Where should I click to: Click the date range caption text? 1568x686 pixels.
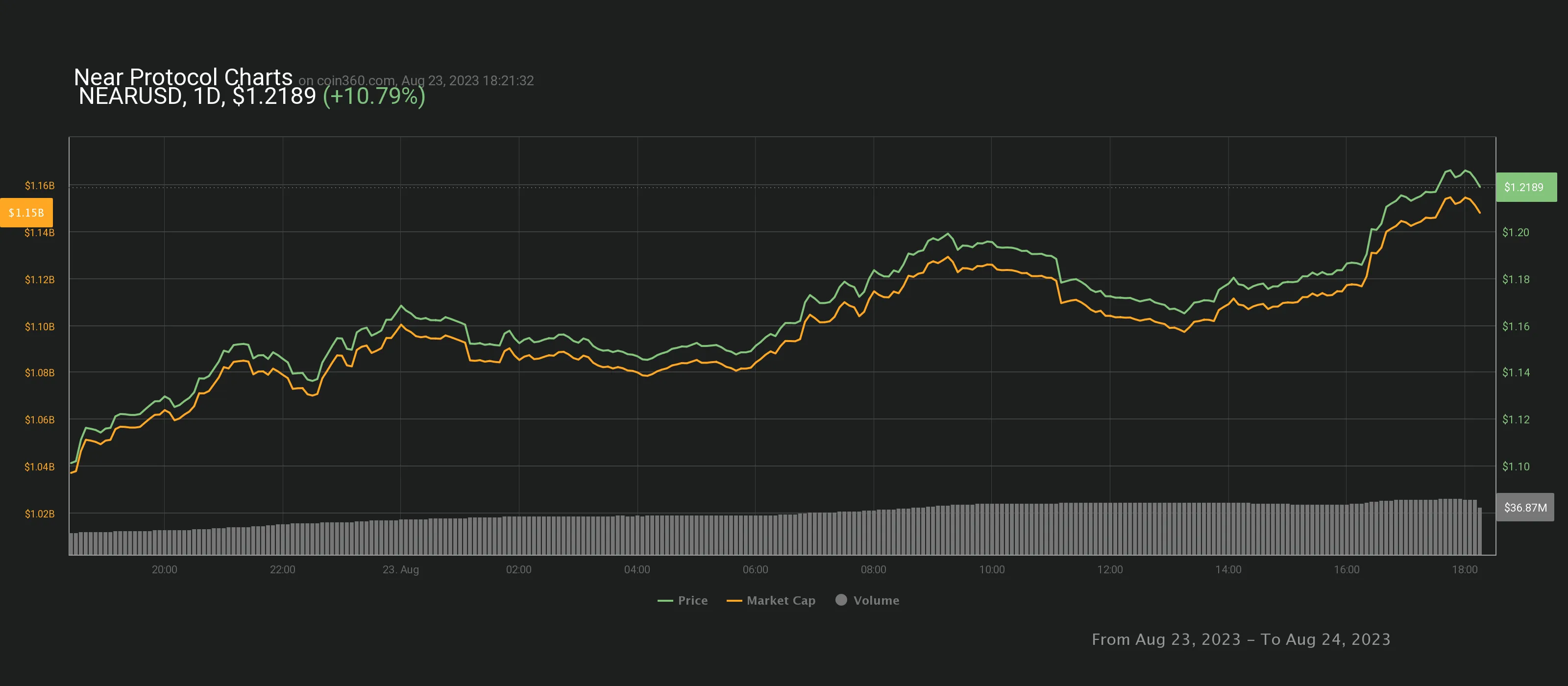(1241, 639)
